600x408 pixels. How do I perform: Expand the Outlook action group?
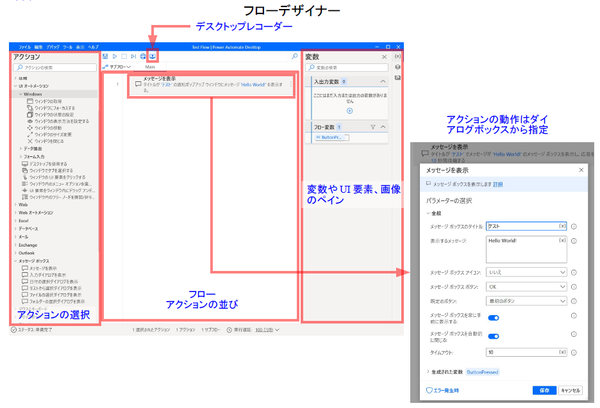[x=16, y=253]
